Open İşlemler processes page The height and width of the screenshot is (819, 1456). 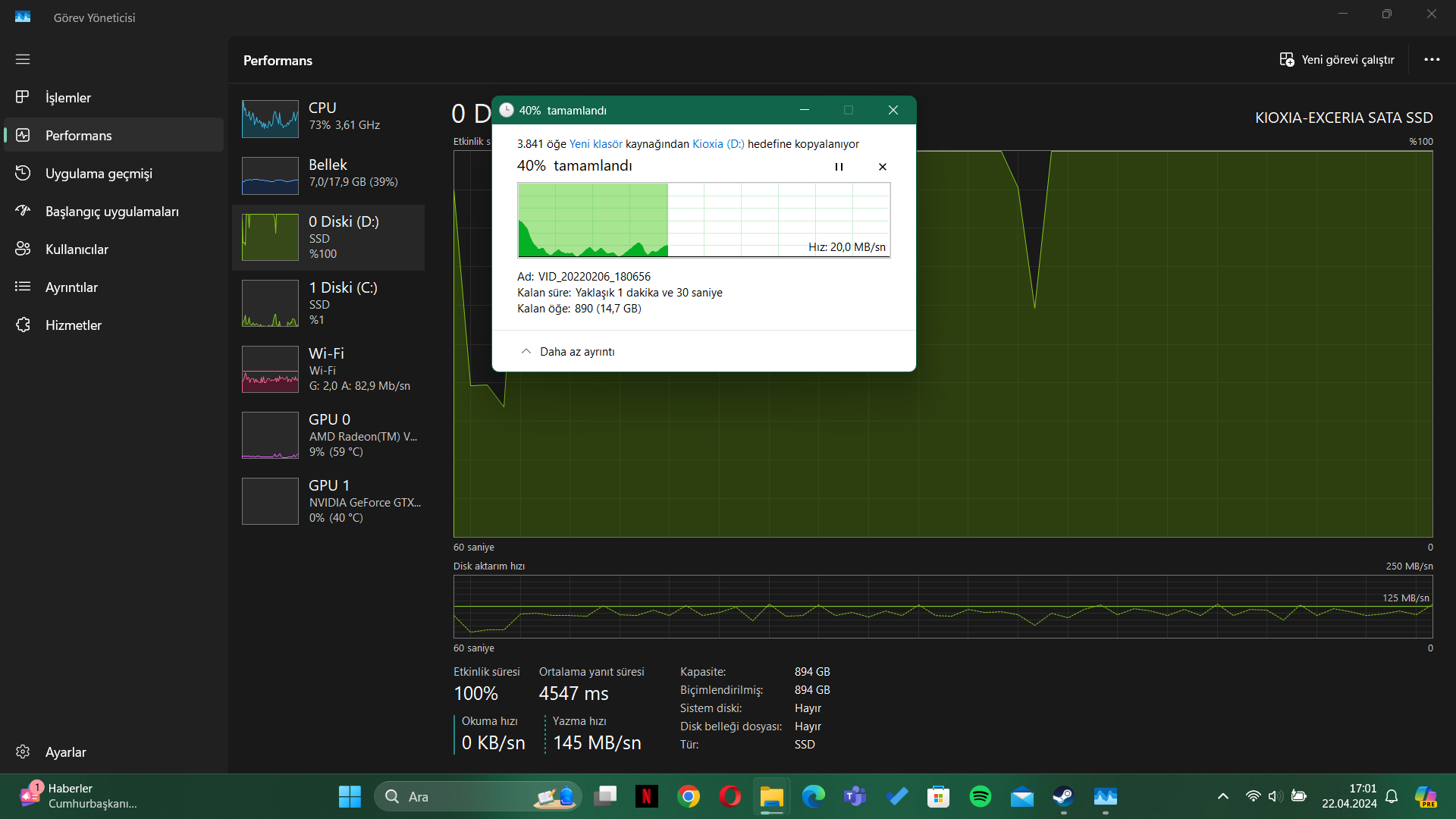click(x=68, y=98)
